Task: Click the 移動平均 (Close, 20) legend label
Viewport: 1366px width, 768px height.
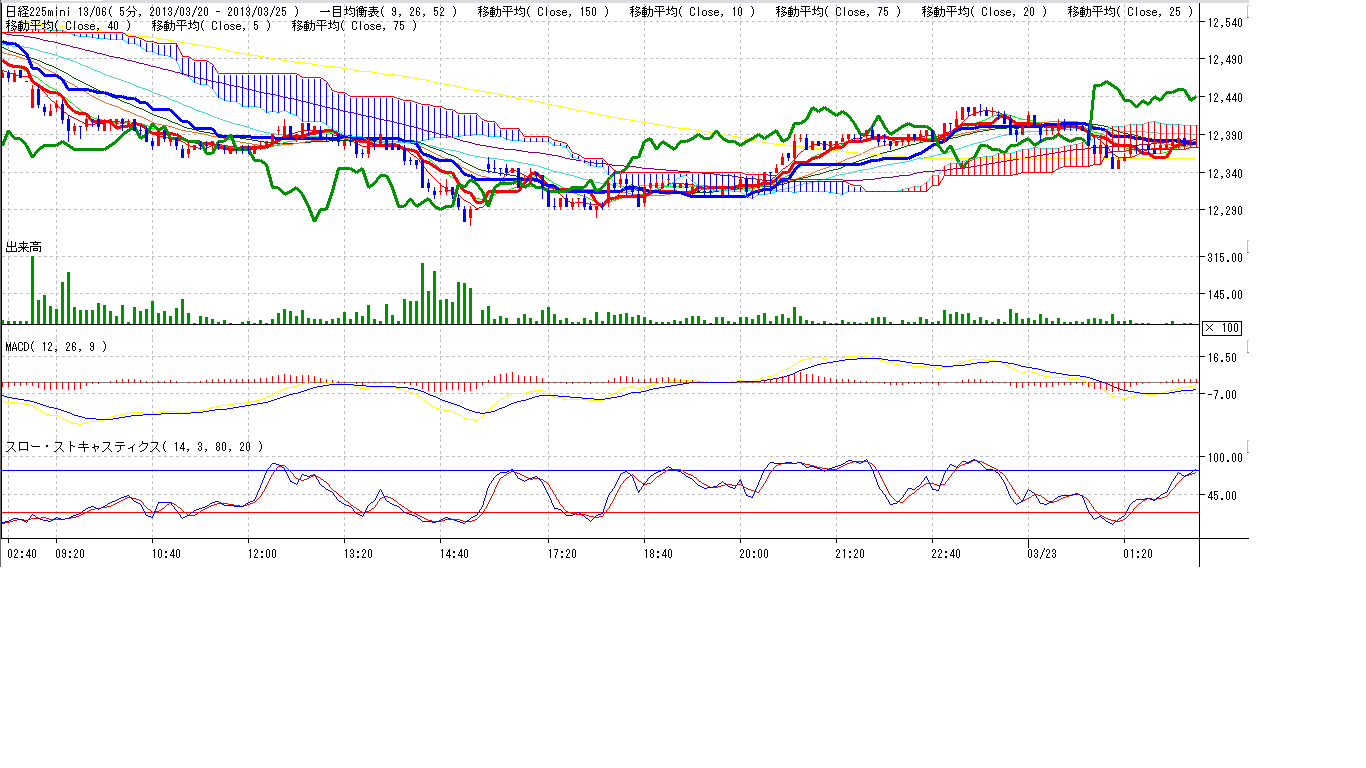Action: (x=984, y=12)
